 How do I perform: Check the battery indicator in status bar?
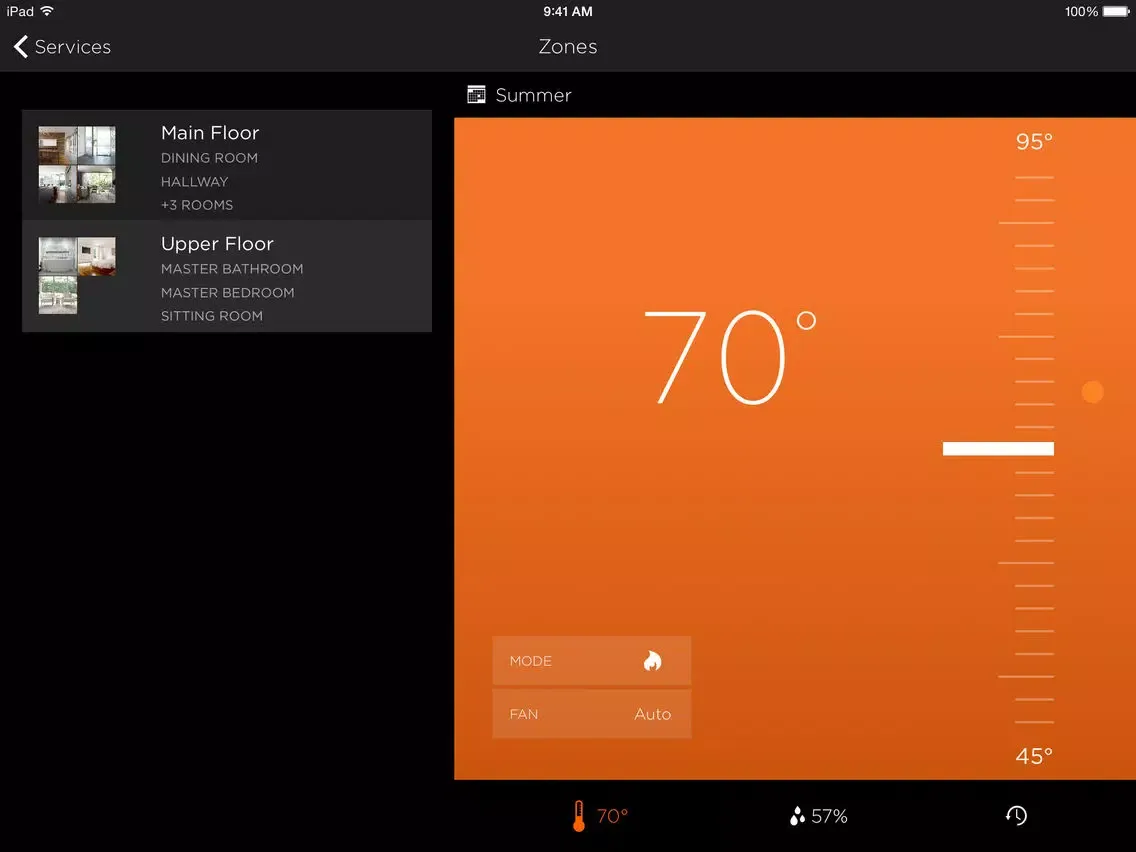point(1116,12)
